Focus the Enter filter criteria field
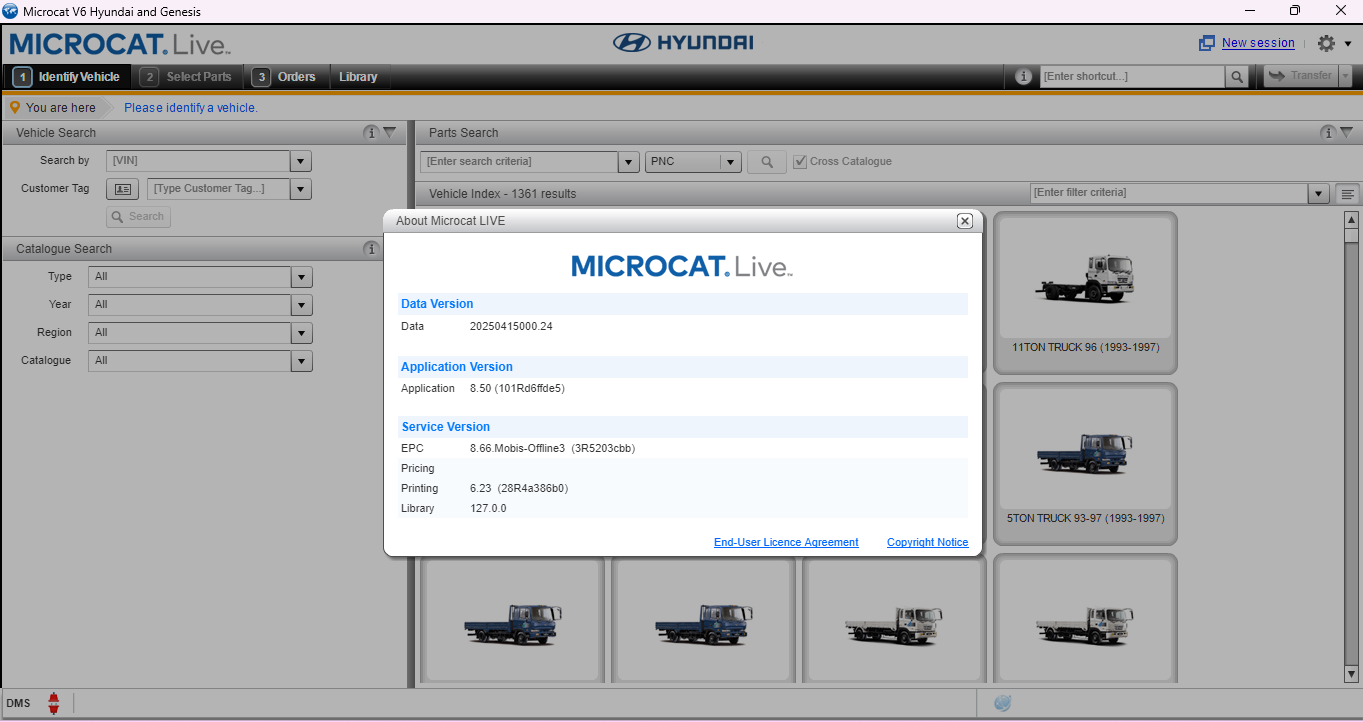 tap(1169, 193)
